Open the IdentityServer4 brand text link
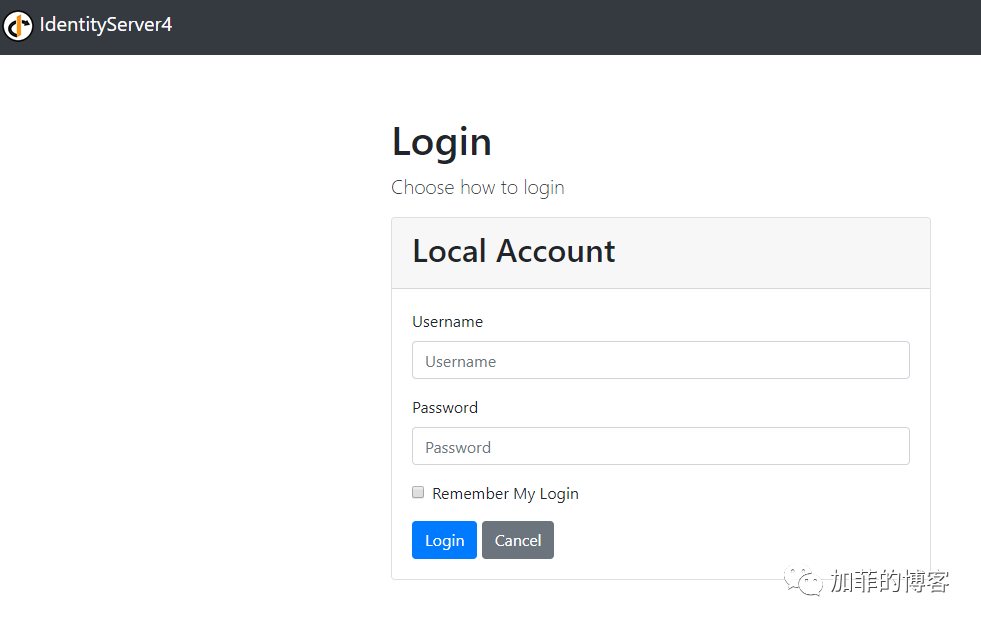Screen dimensions: 981x624 coord(106,24)
